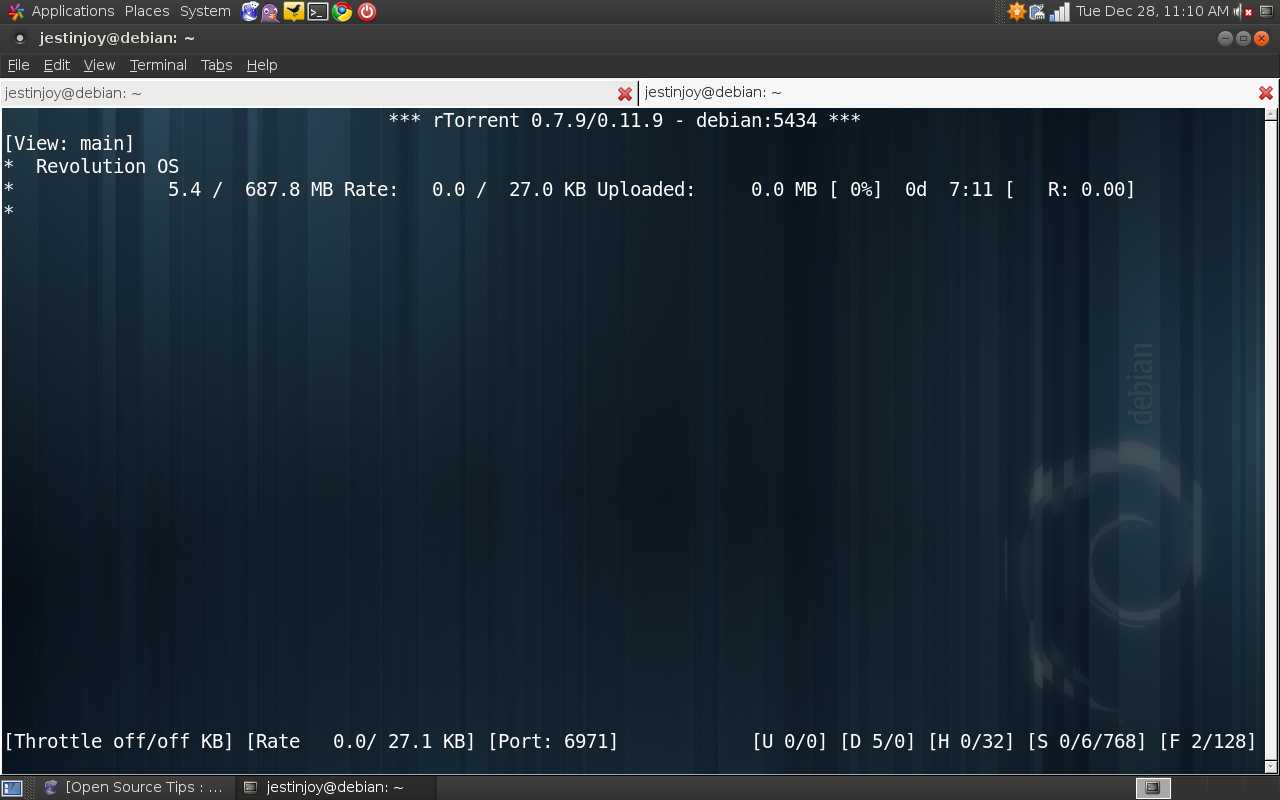
Task: Click the window selector icon at panel end
Action: [x=1266, y=11]
